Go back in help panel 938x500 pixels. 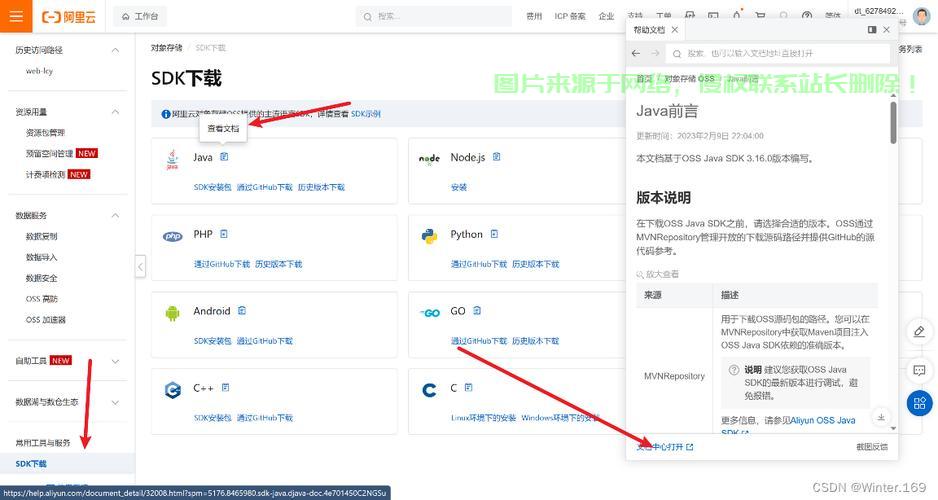click(x=636, y=53)
